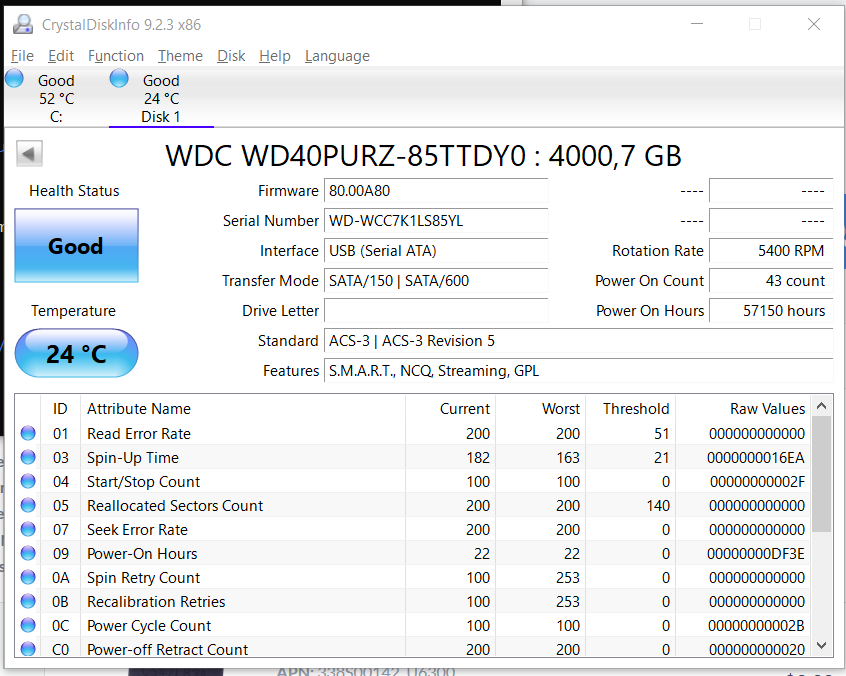This screenshot has height=676, width=846.
Task: Click the Attribute Name column header
Action: (139, 409)
